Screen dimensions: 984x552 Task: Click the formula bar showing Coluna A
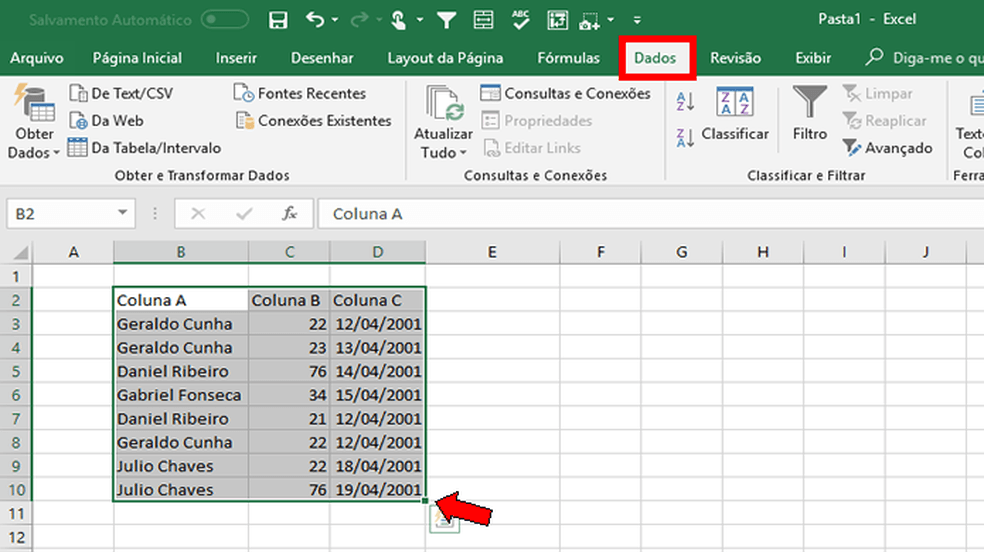click(640, 214)
